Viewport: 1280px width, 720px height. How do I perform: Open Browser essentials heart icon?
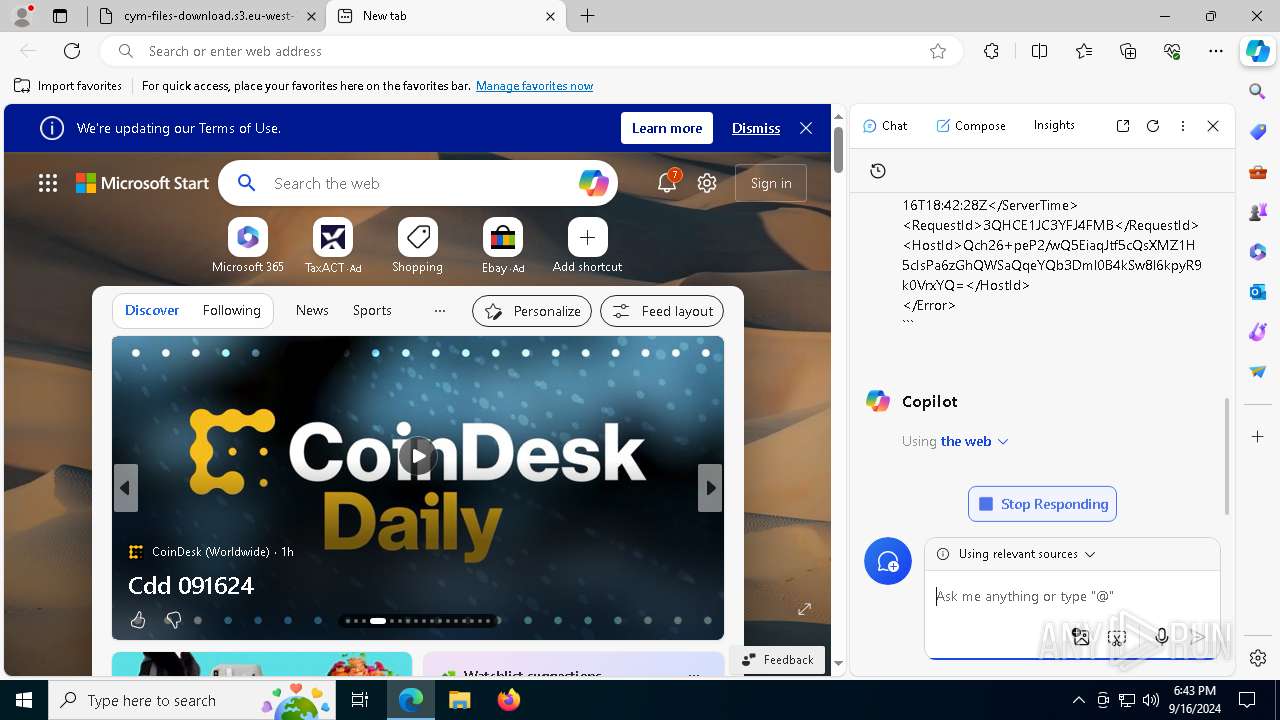point(1172,51)
